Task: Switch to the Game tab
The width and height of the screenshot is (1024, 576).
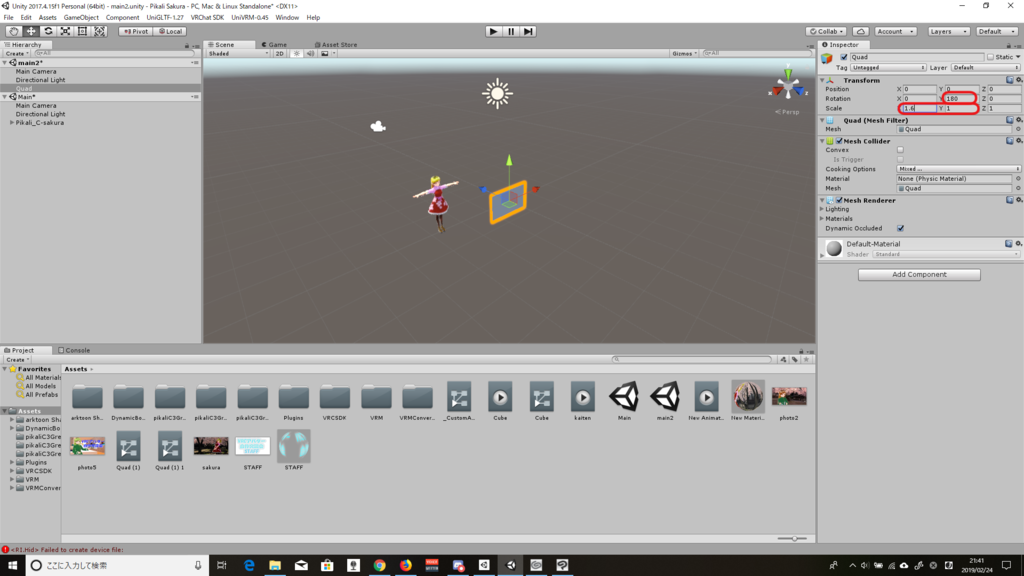Action: (274, 45)
